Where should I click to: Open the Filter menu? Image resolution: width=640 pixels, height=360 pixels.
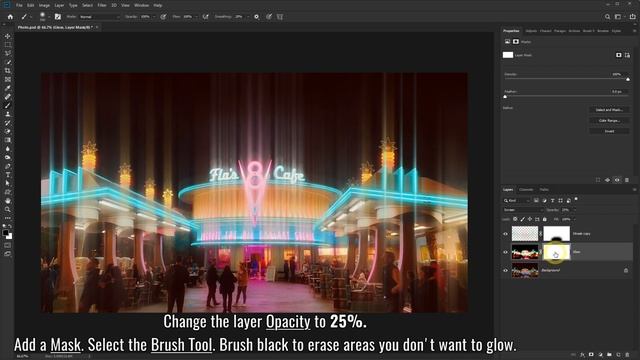[x=102, y=5]
